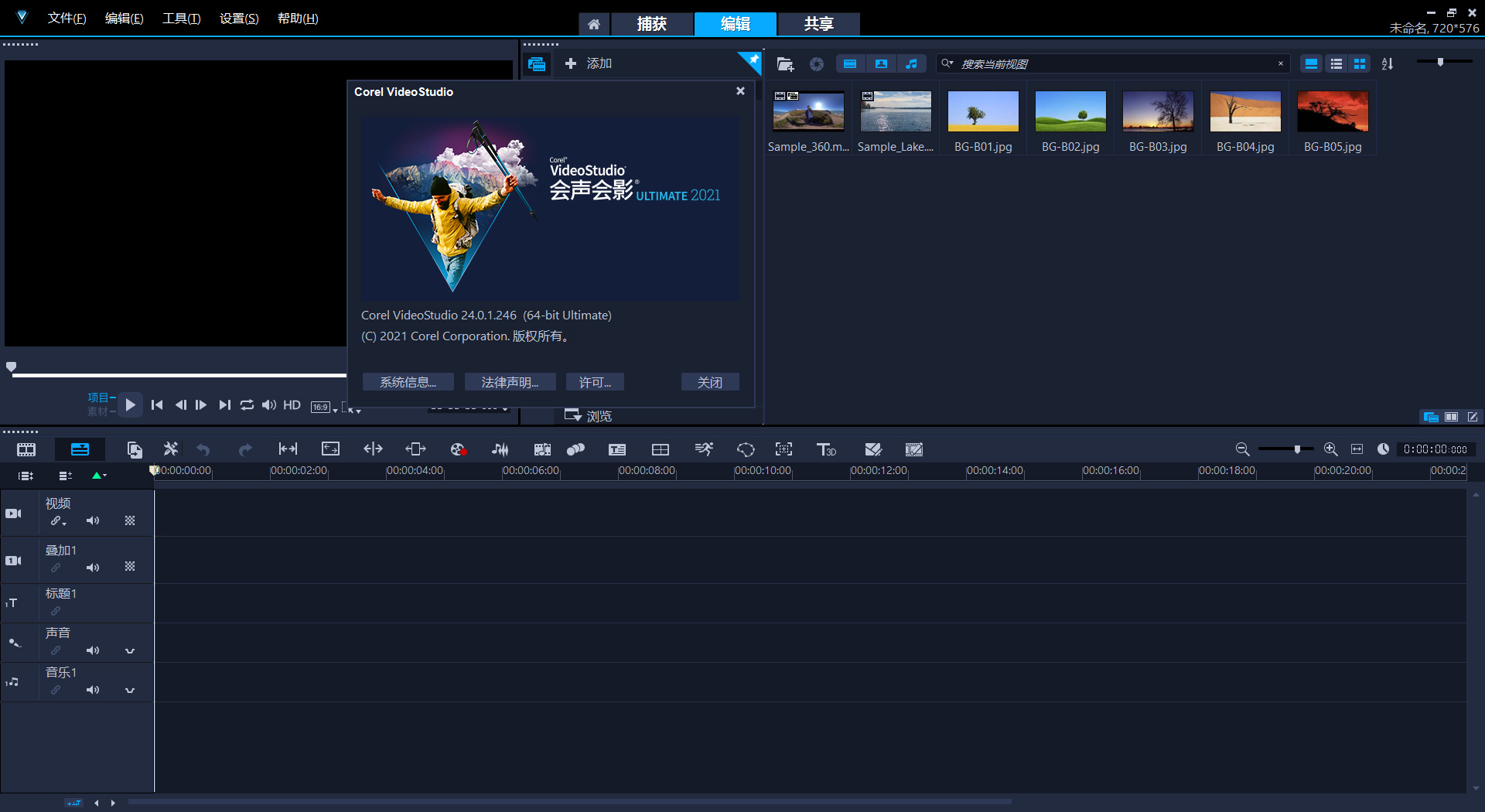Screen dimensions: 1485x812
Task: Open mask creator tool
Action: click(x=746, y=449)
